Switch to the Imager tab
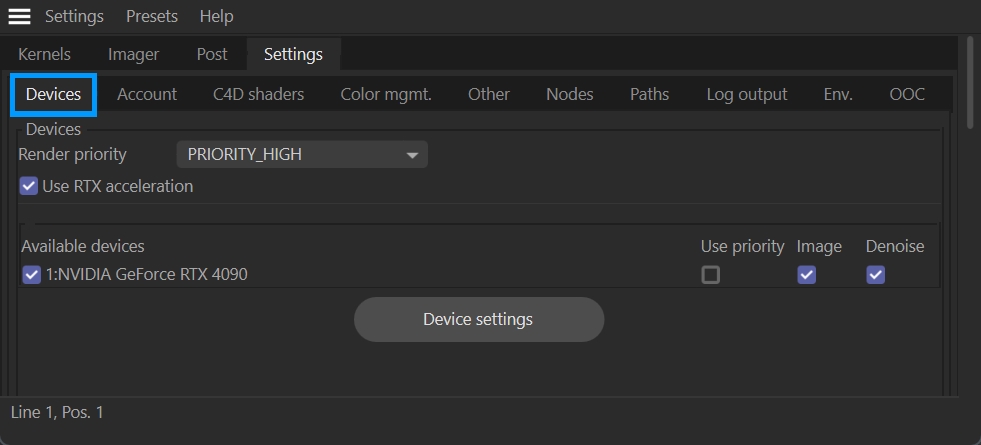Image resolution: width=981 pixels, height=445 pixels. [133, 54]
